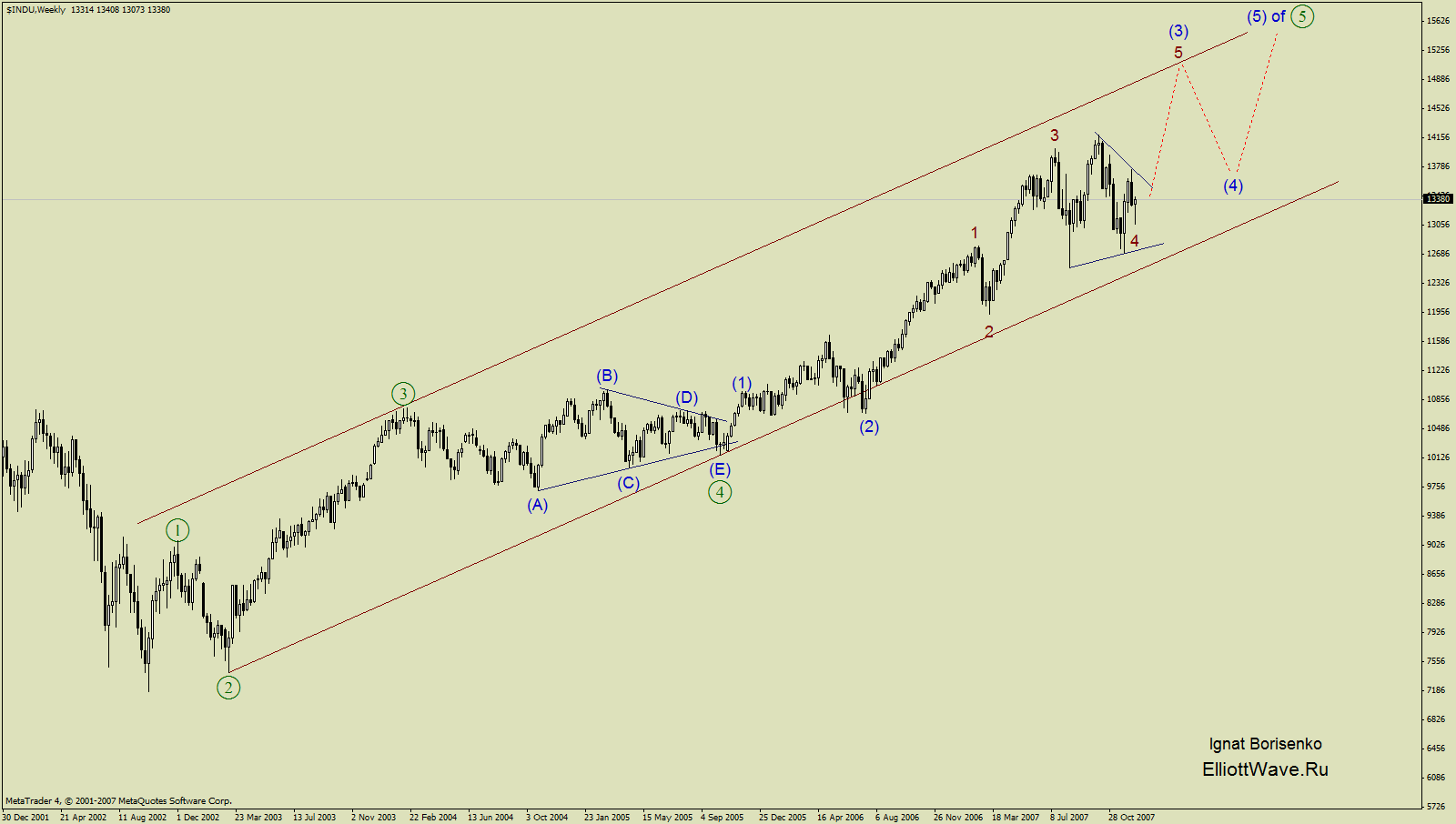Select the circled green wave 4 label
The width and height of the screenshot is (1456, 824).
click(x=720, y=492)
